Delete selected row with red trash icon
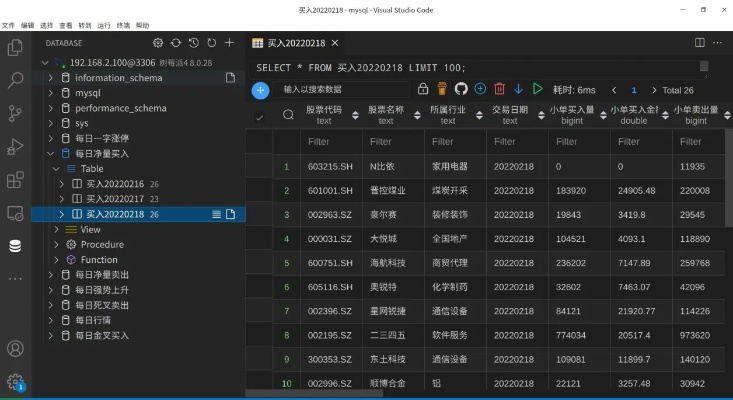Screen dimensions: 733x400 [499, 89]
